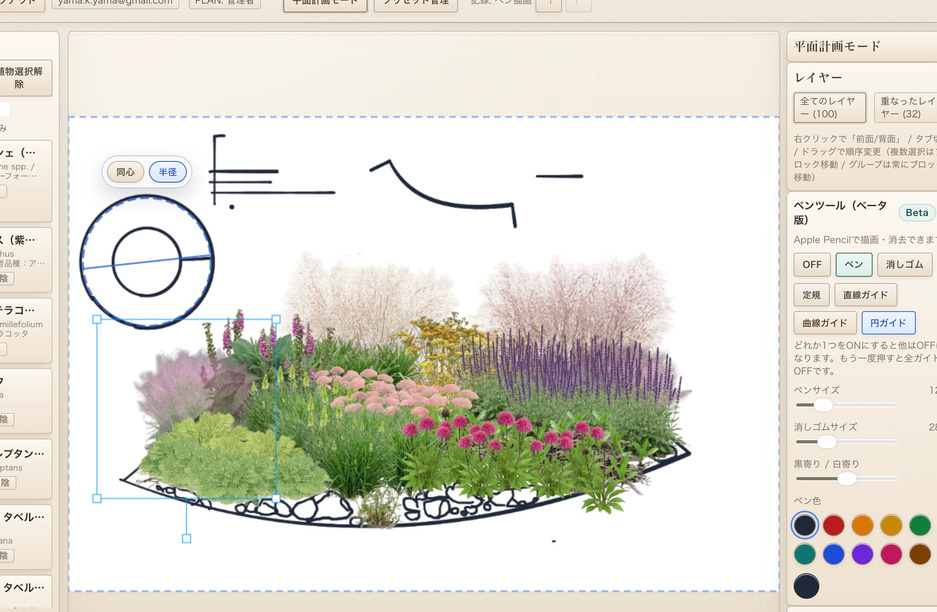The width and height of the screenshot is (937, 612).
Task: Turn the pen tool OFF
Action: pos(811,265)
